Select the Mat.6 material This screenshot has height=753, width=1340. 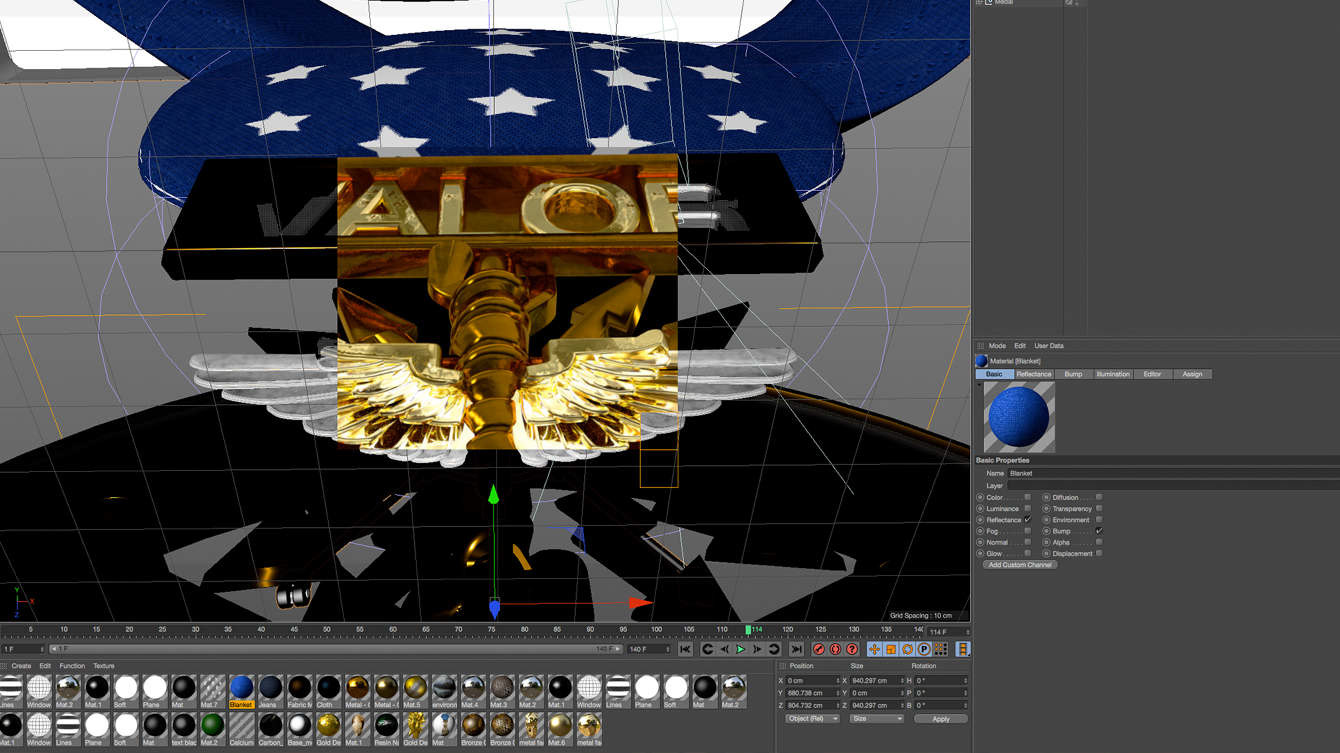point(560,729)
